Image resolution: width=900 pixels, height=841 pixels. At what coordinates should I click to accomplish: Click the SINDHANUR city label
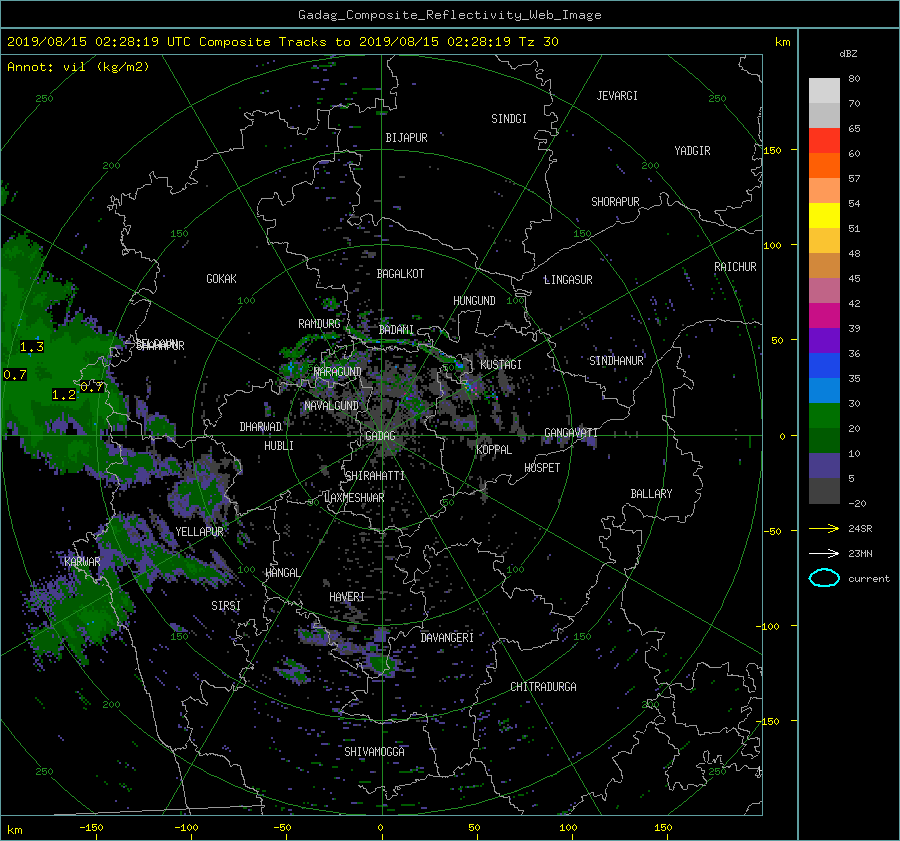pyautogui.click(x=616, y=361)
